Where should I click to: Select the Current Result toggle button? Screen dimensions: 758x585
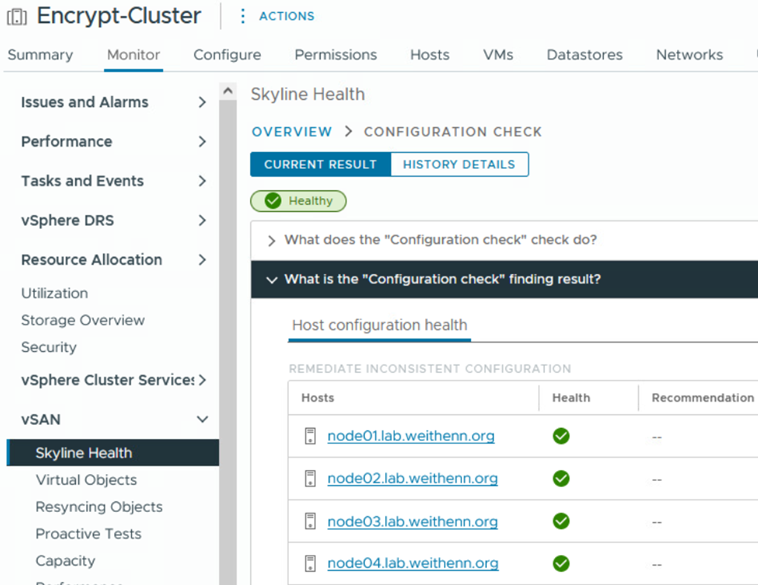tap(321, 164)
